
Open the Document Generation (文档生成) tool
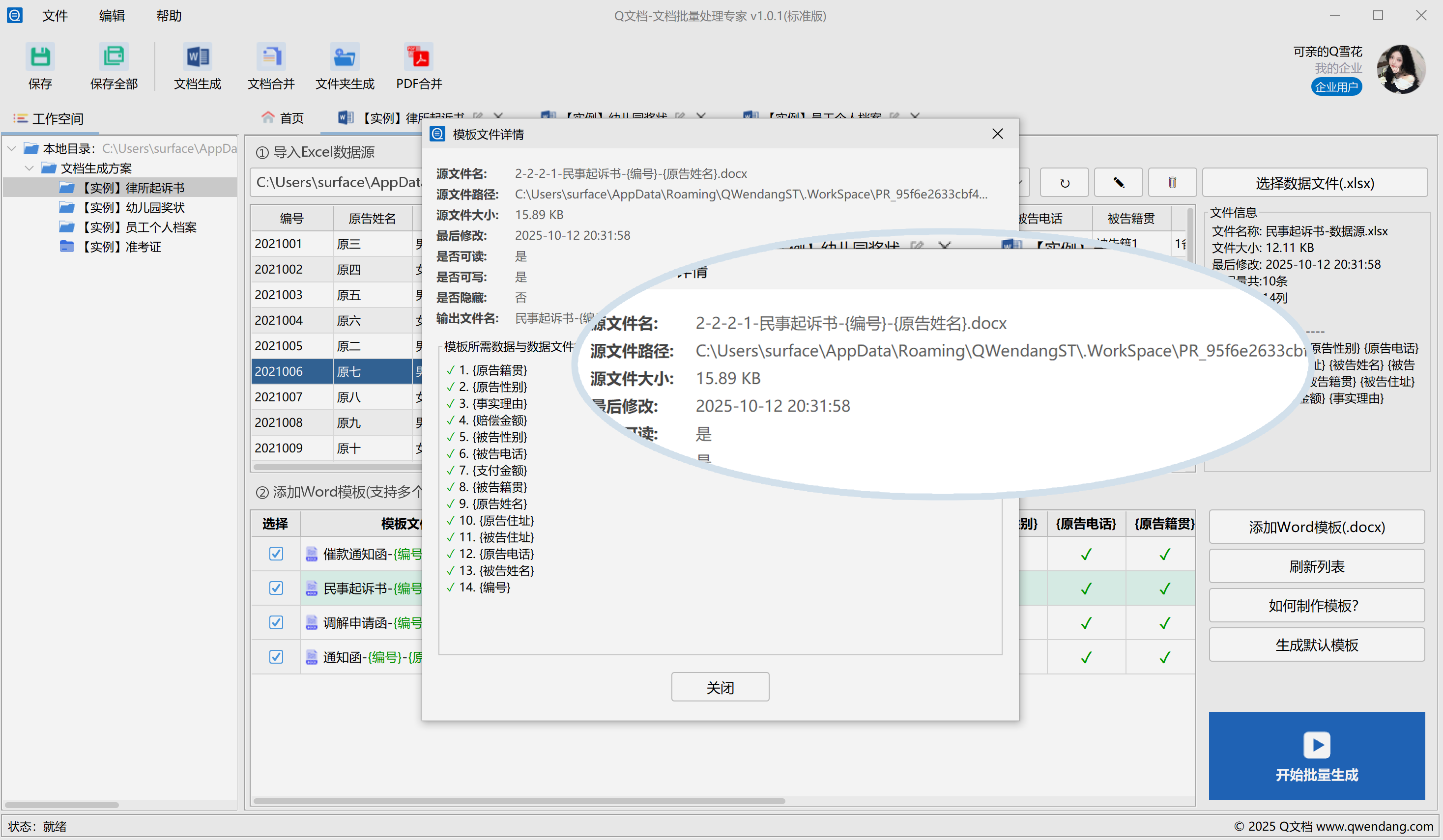click(198, 57)
